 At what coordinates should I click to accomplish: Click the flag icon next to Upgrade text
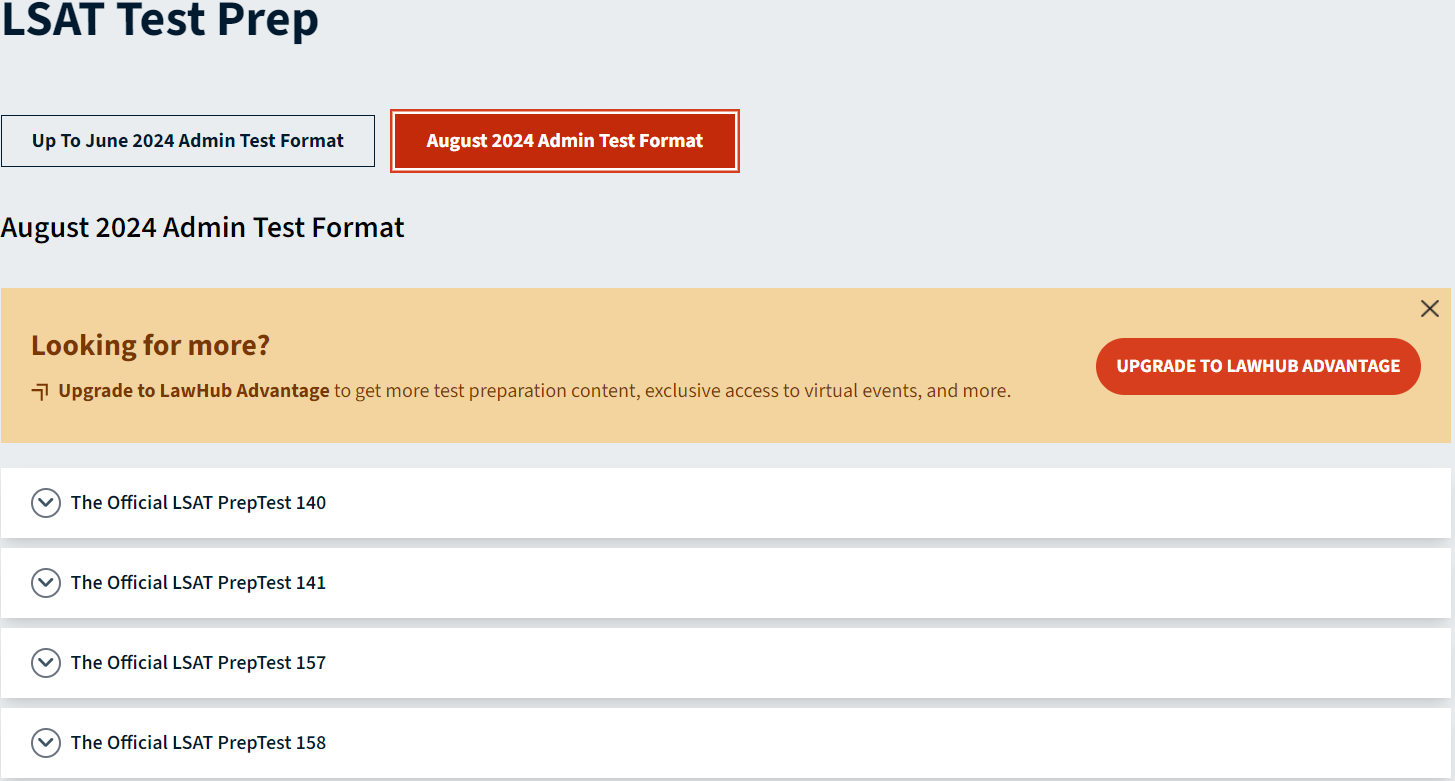(39, 390)
